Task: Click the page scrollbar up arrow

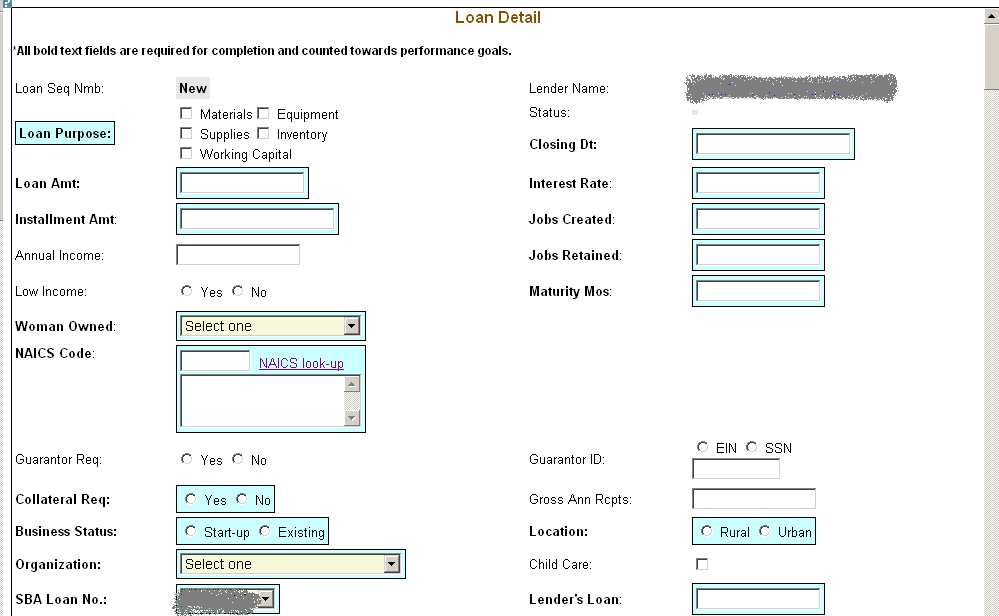Action: pyautogui.click(x=992, y=17)
